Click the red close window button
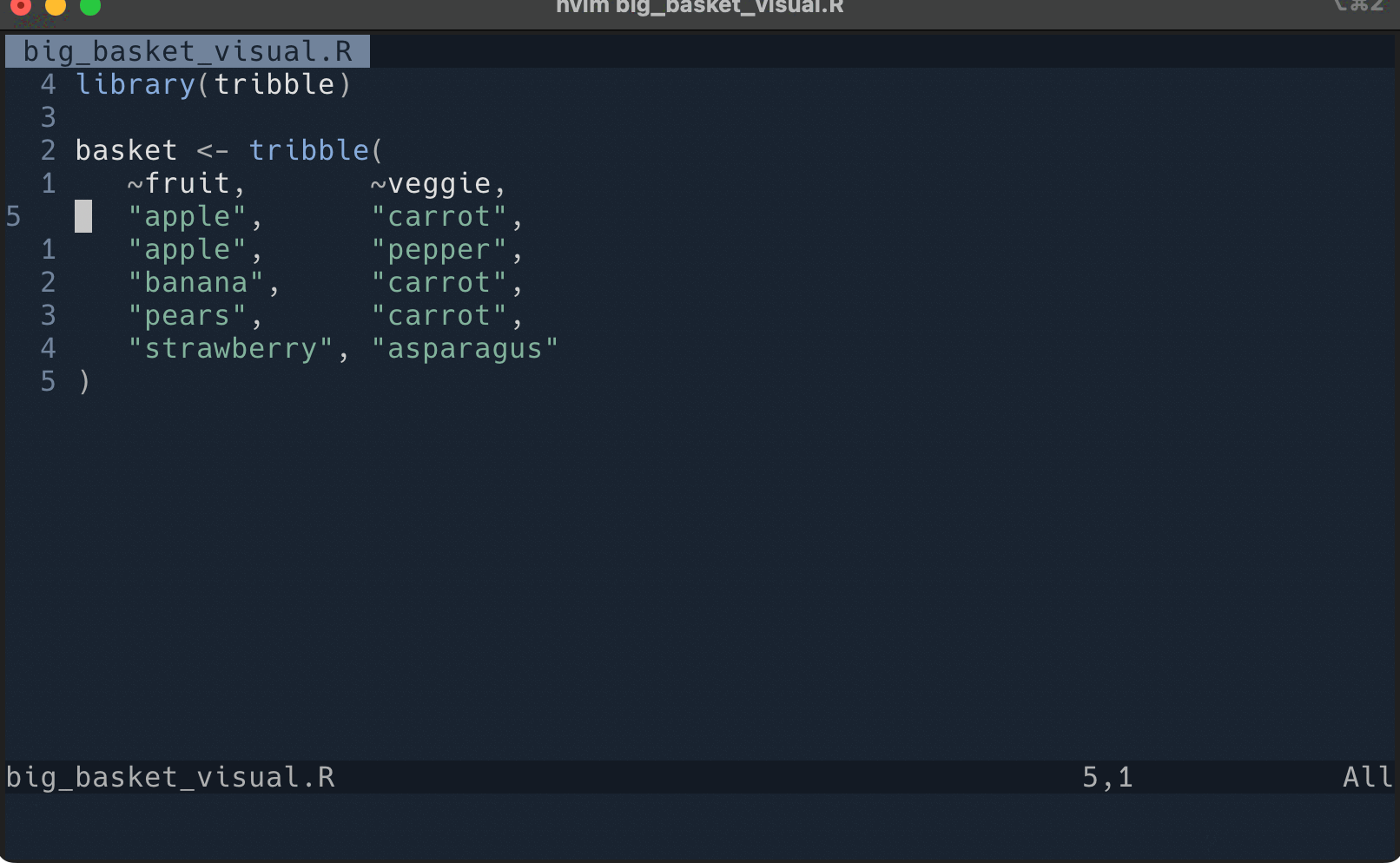1400x863 pixels. point(20,6)
